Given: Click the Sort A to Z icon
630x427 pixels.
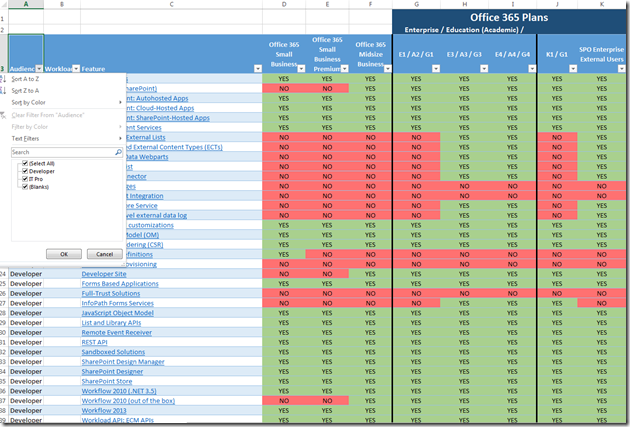Looking at the screenshot, I should coord(4,78).
